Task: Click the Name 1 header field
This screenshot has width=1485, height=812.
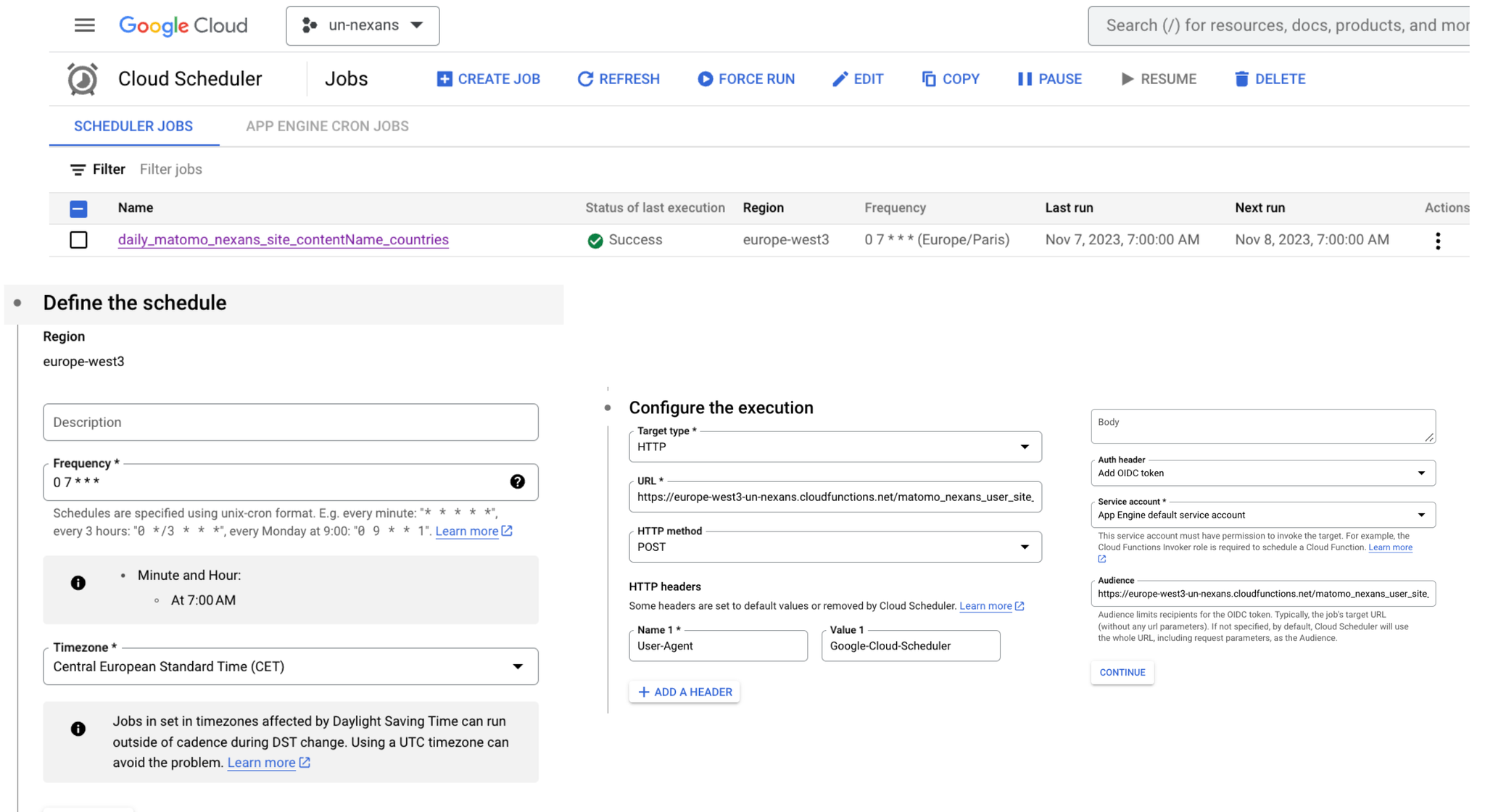Action: (x=718, y=646)
